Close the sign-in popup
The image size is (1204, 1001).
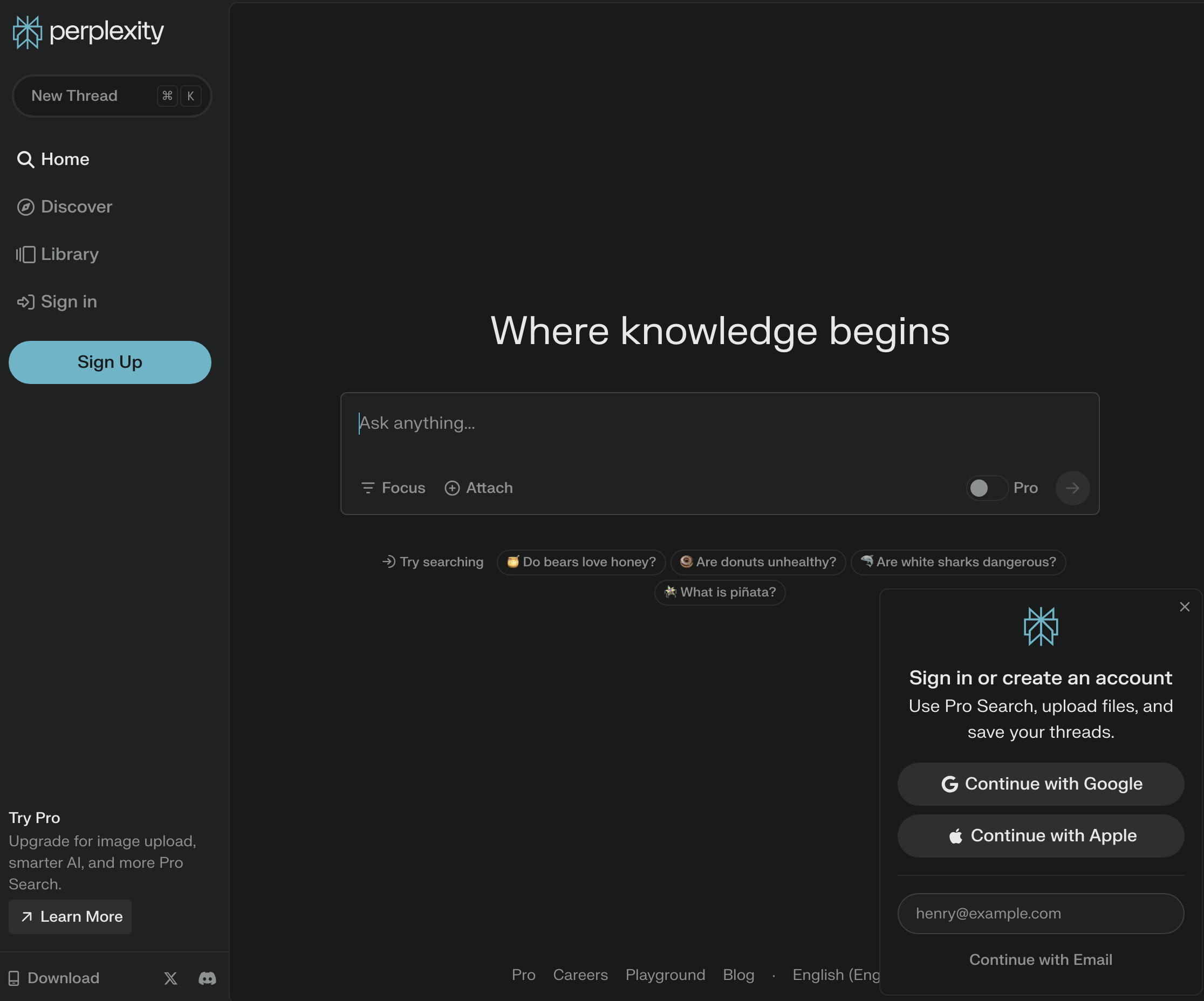(1185, 607)
